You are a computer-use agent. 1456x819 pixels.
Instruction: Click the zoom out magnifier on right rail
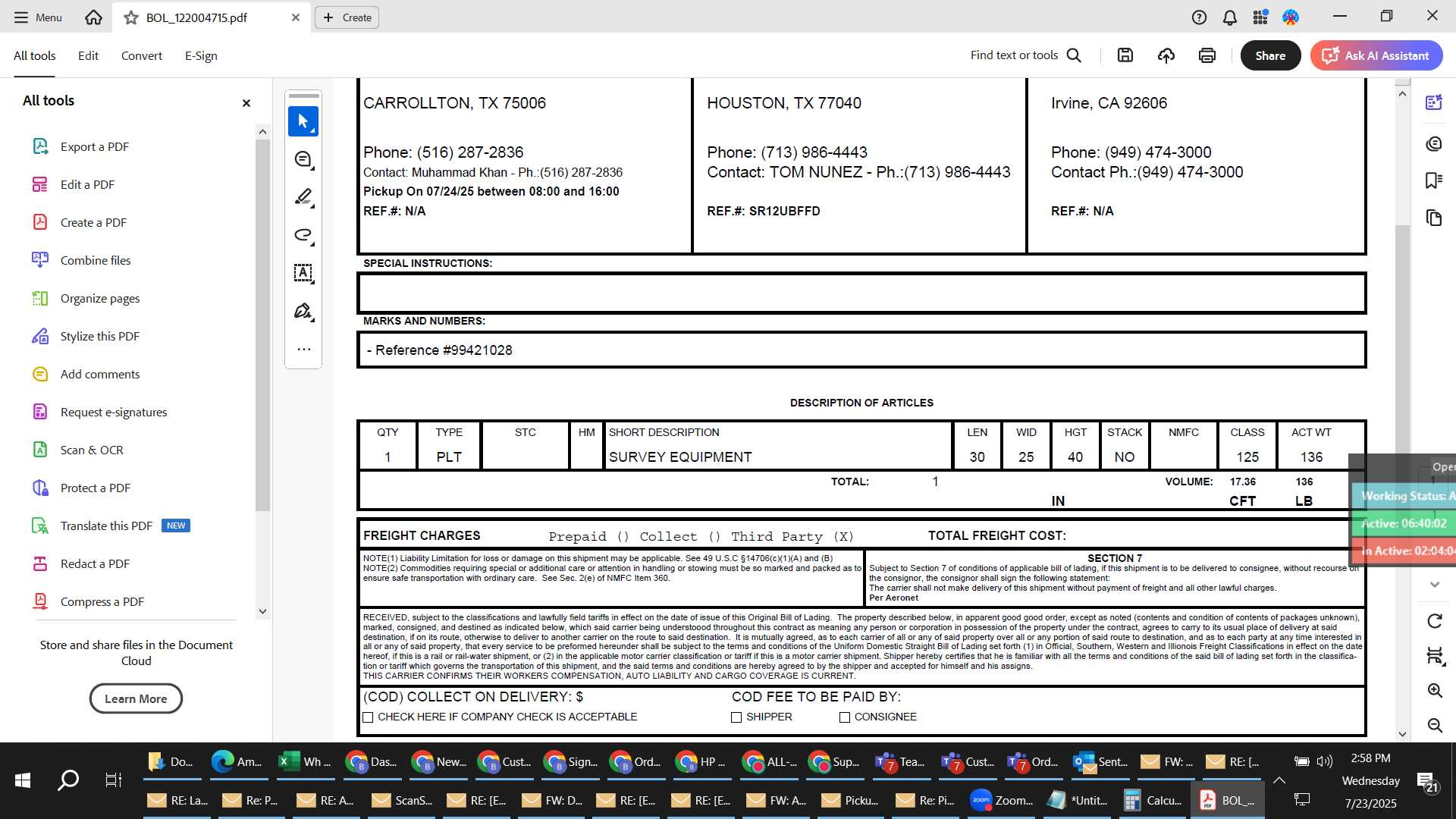pyautogui.click(x=1435, y=725)
